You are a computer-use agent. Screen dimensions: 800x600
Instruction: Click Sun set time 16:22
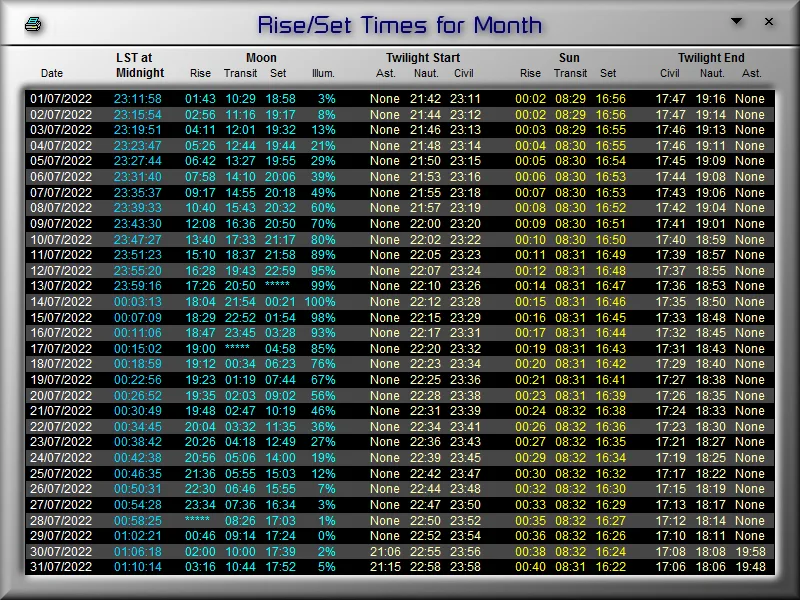pos(611,567)
